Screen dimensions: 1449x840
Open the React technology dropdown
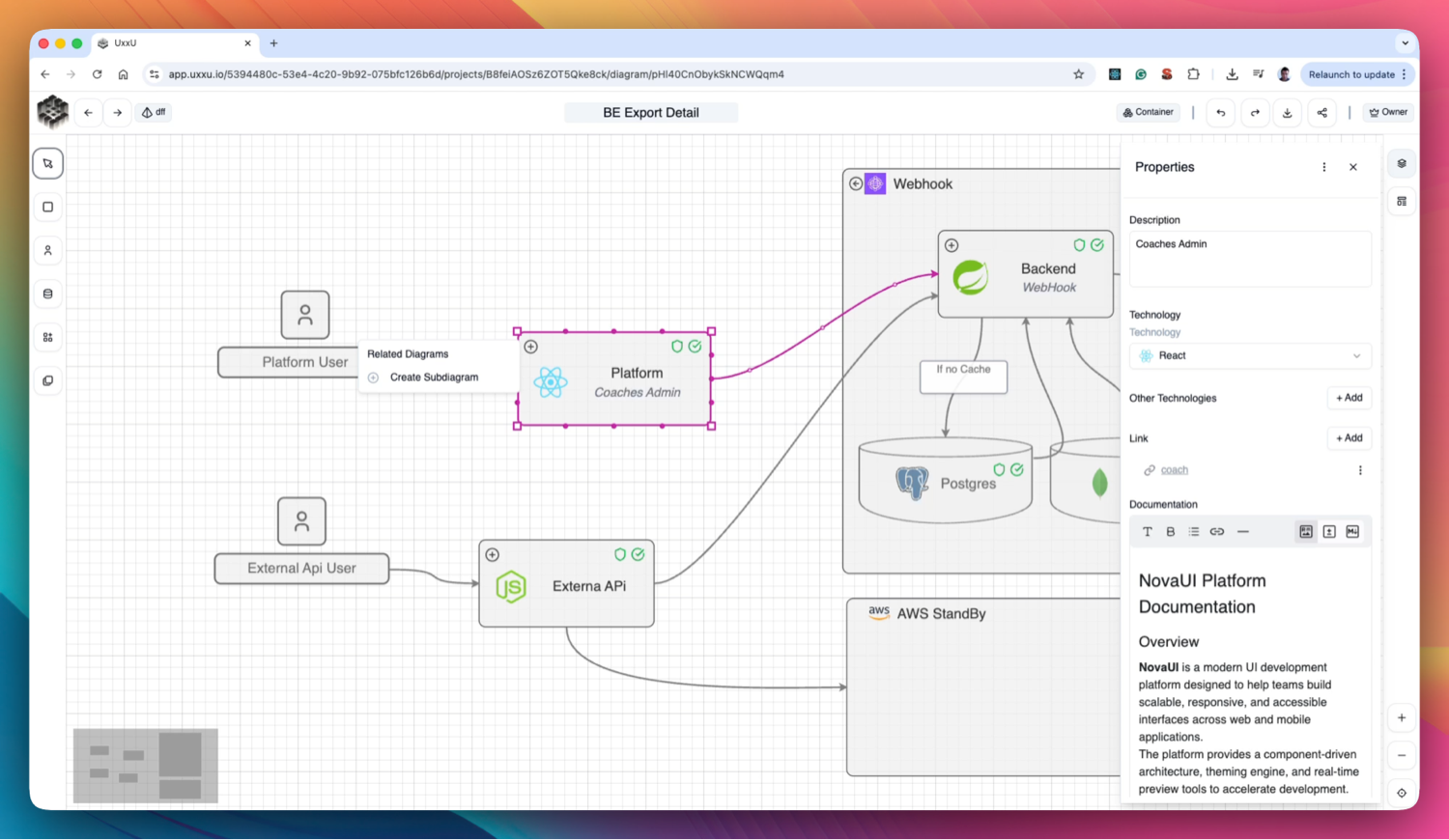point(1250,355)
